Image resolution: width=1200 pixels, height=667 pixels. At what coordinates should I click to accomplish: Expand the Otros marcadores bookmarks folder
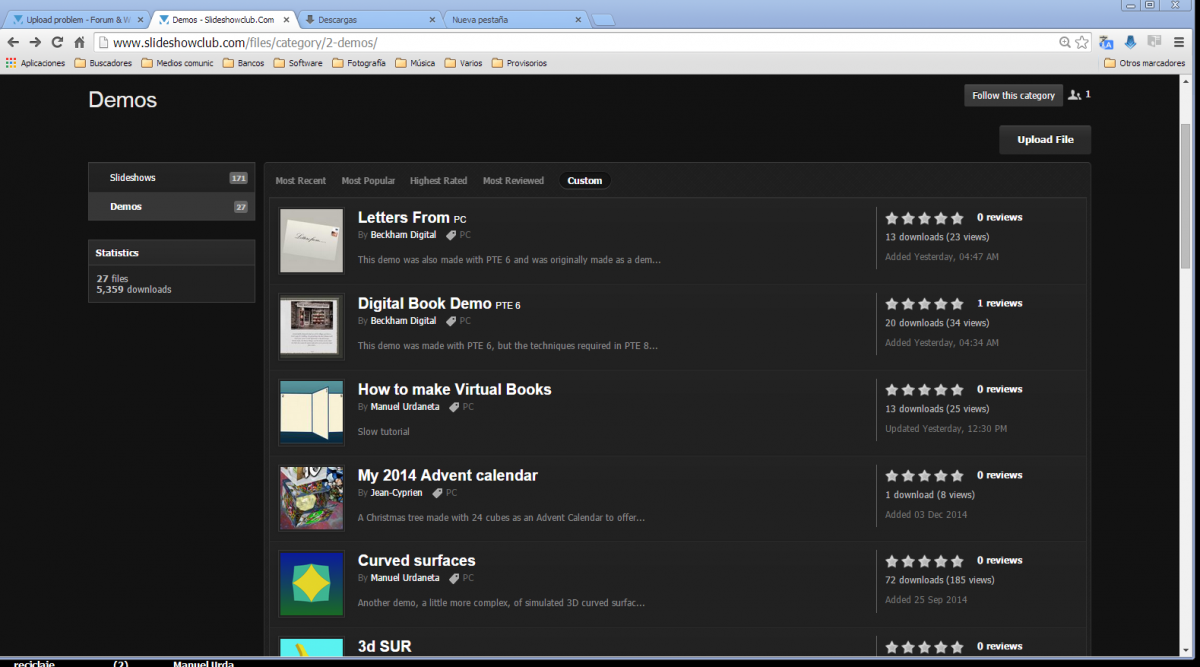(1144, 63)
